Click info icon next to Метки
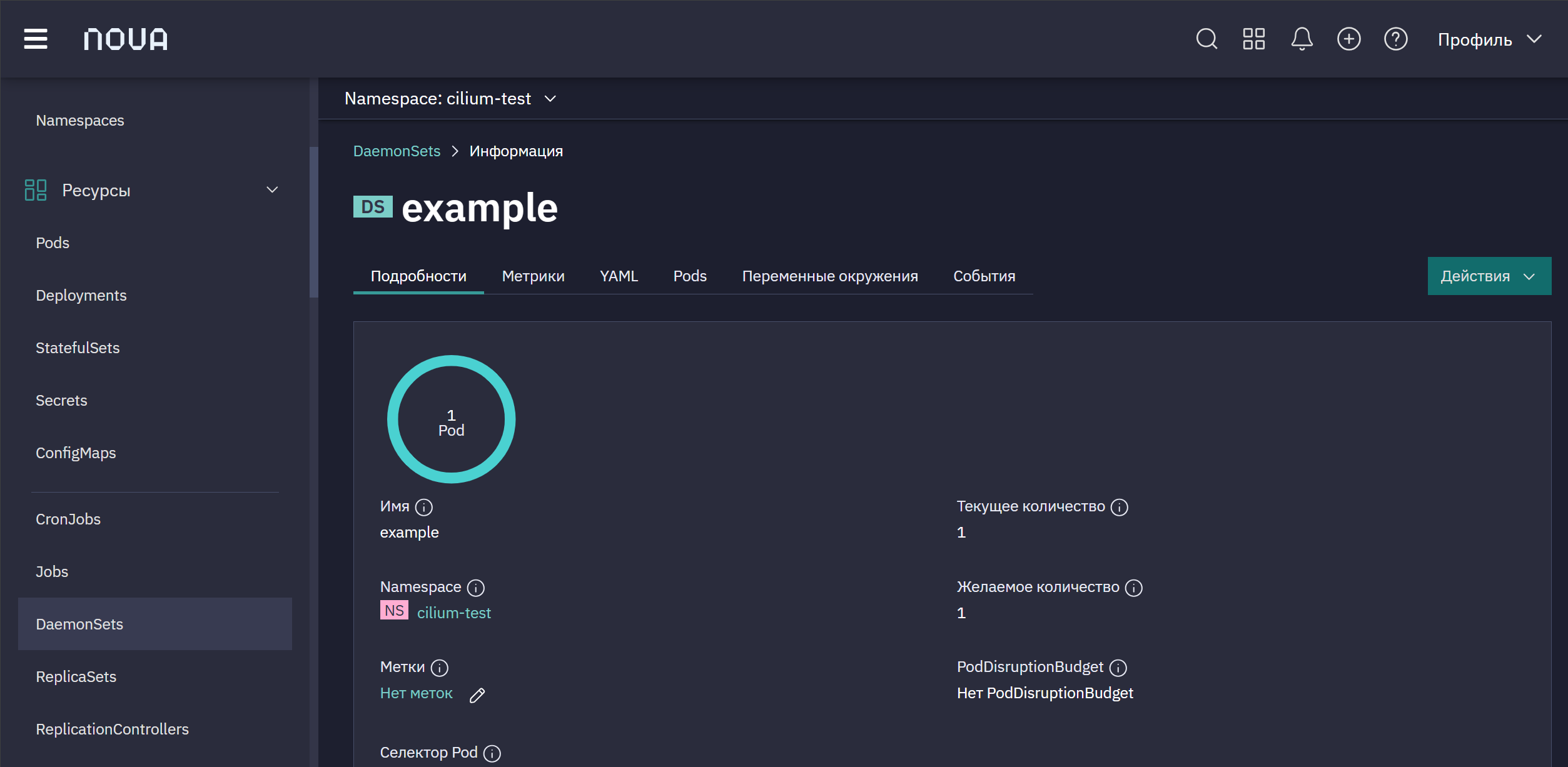1568x767 pixels. coord(440,668)
